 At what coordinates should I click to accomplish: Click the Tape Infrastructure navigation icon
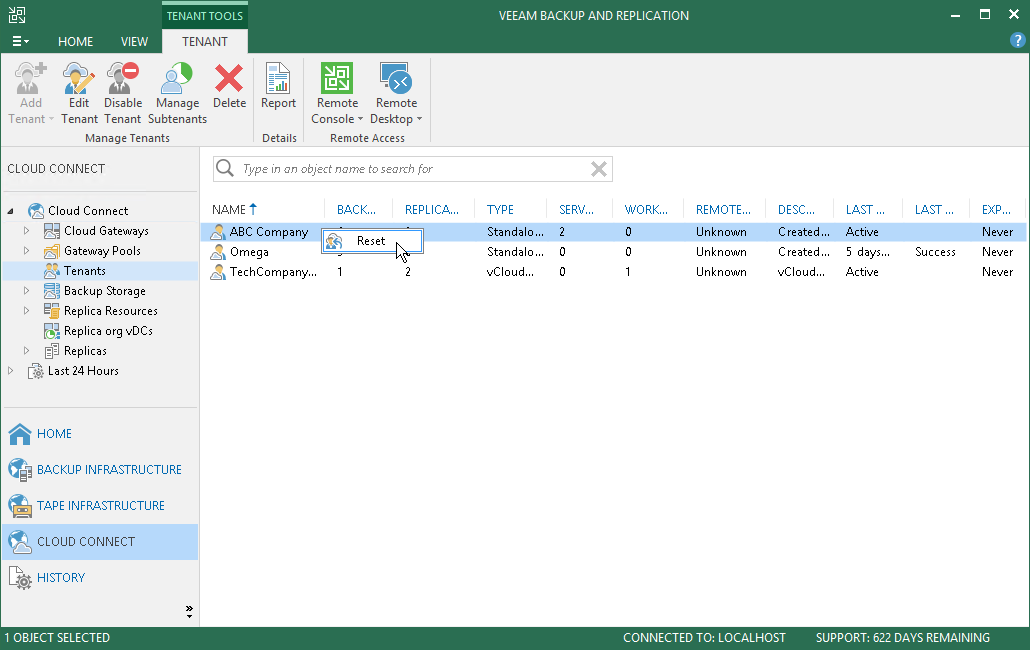click(20, 506)
